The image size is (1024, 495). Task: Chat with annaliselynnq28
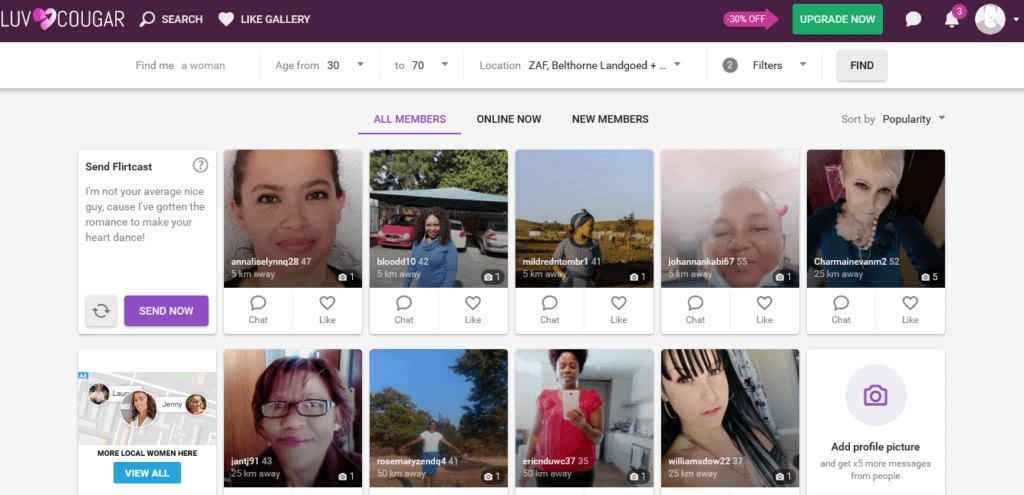(258, 310)
